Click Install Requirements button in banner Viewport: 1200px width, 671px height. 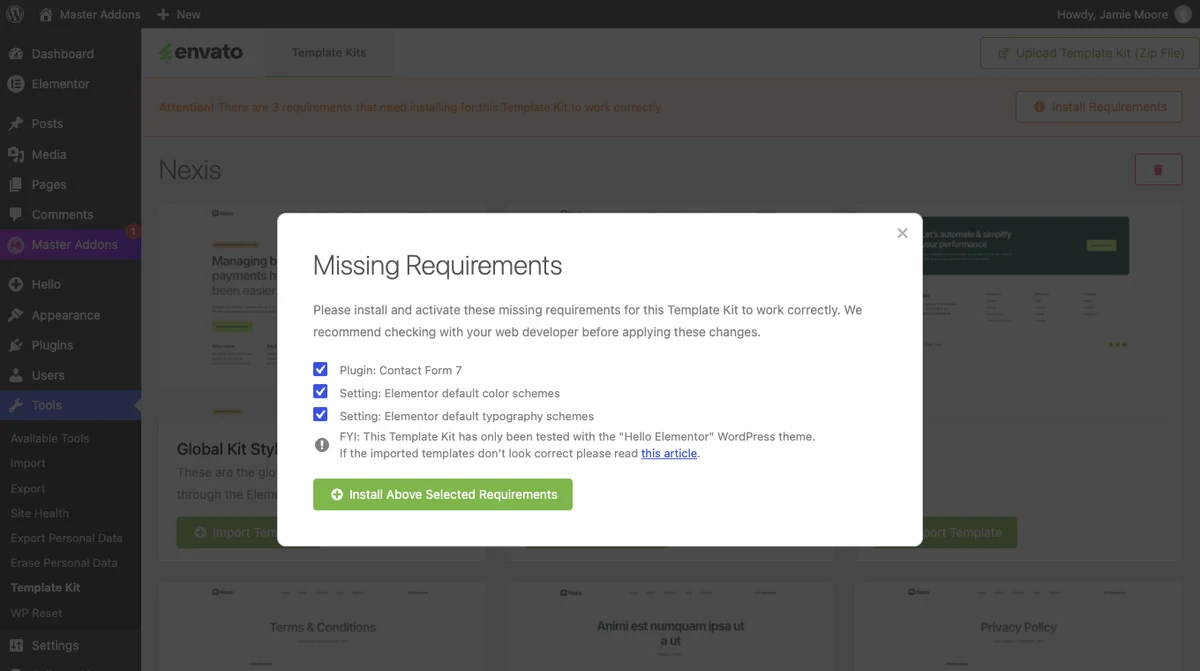pos(1099,107)
